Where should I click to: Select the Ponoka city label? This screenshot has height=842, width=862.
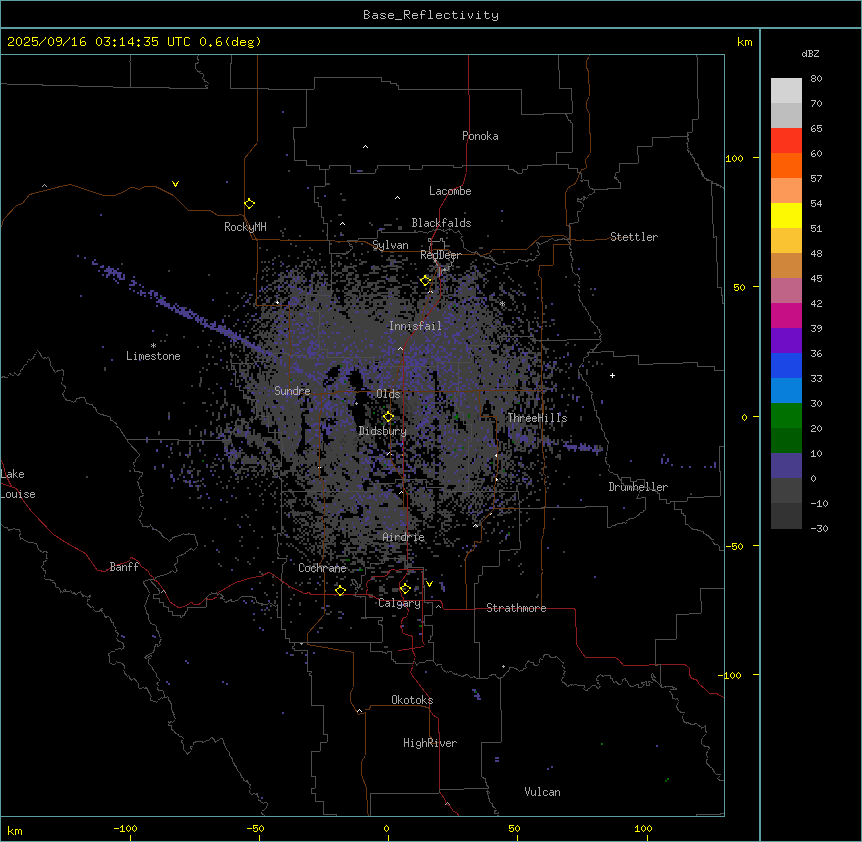[x=480, y=136]
